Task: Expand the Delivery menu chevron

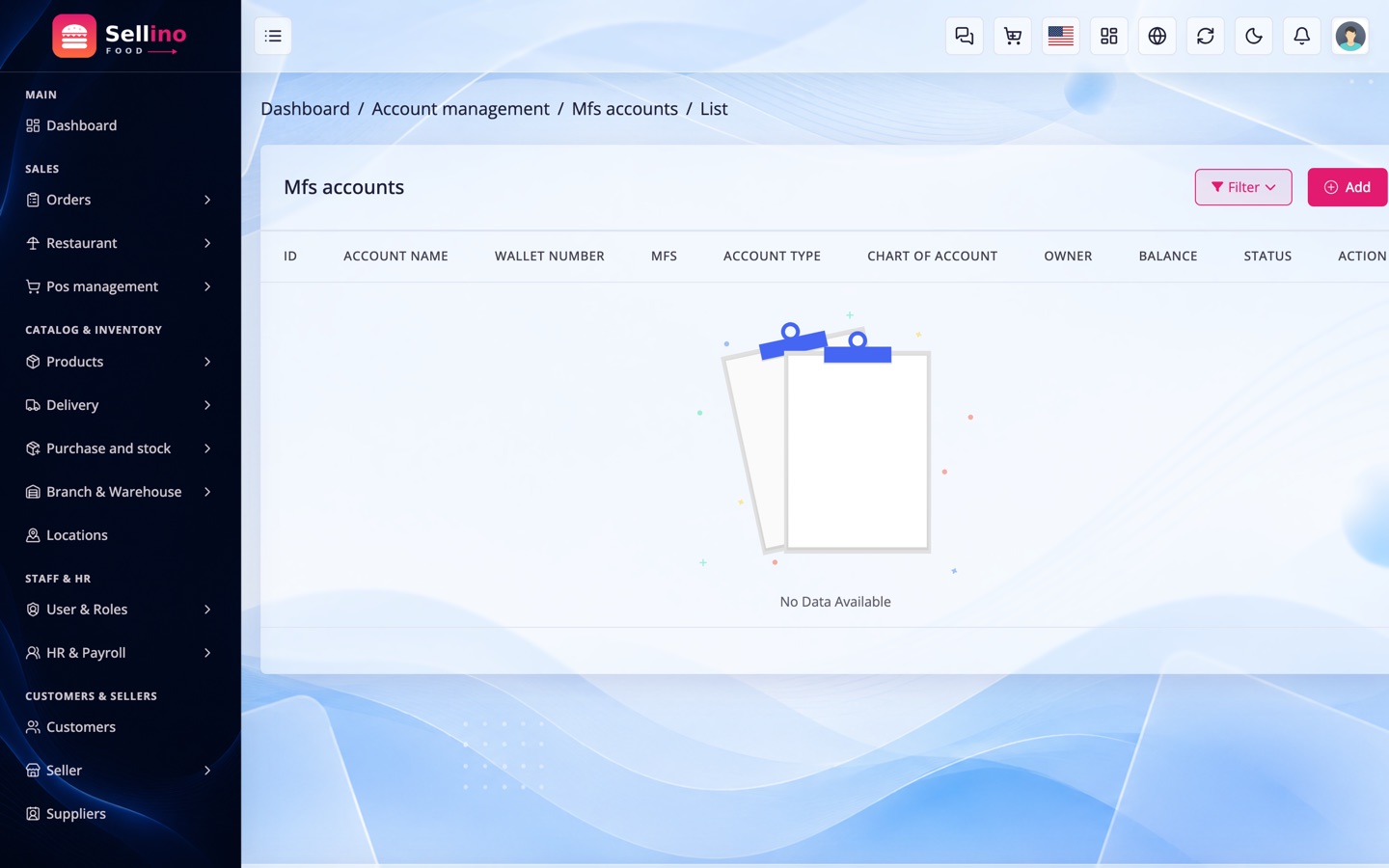Action: coord(207,405)
